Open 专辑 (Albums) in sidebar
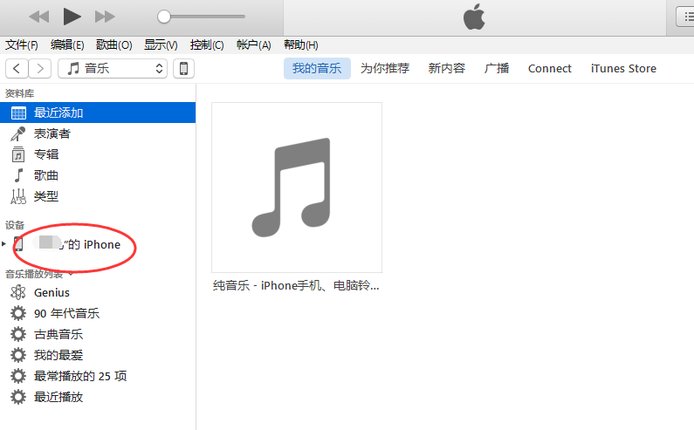The image size is (694, 430). click(46, 154)
